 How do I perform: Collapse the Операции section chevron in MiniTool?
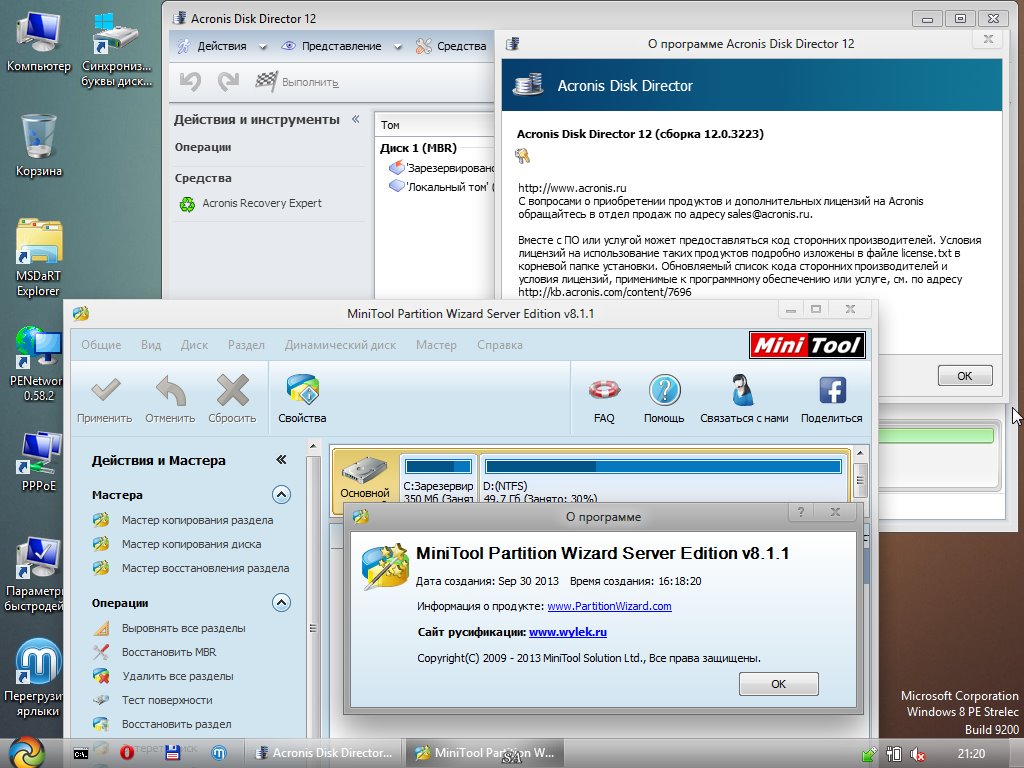tap(281, 602)
